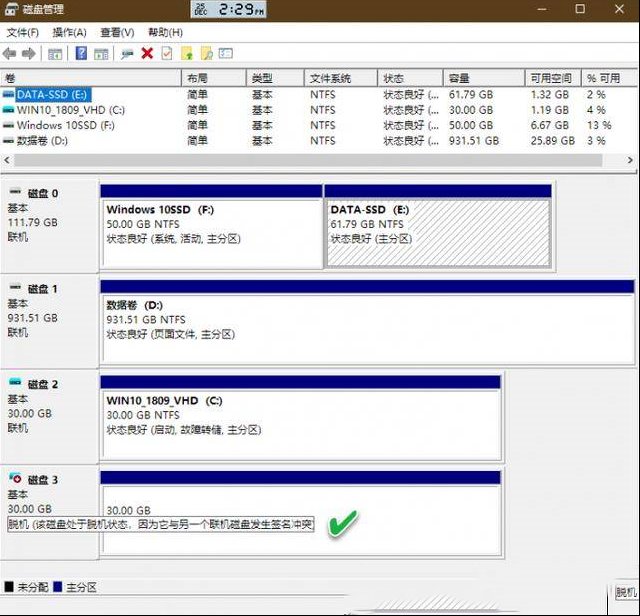Click the Windows 10SSD (F:) volume icon in list
This screenshot has width=640, height=616.
point(8,125)
